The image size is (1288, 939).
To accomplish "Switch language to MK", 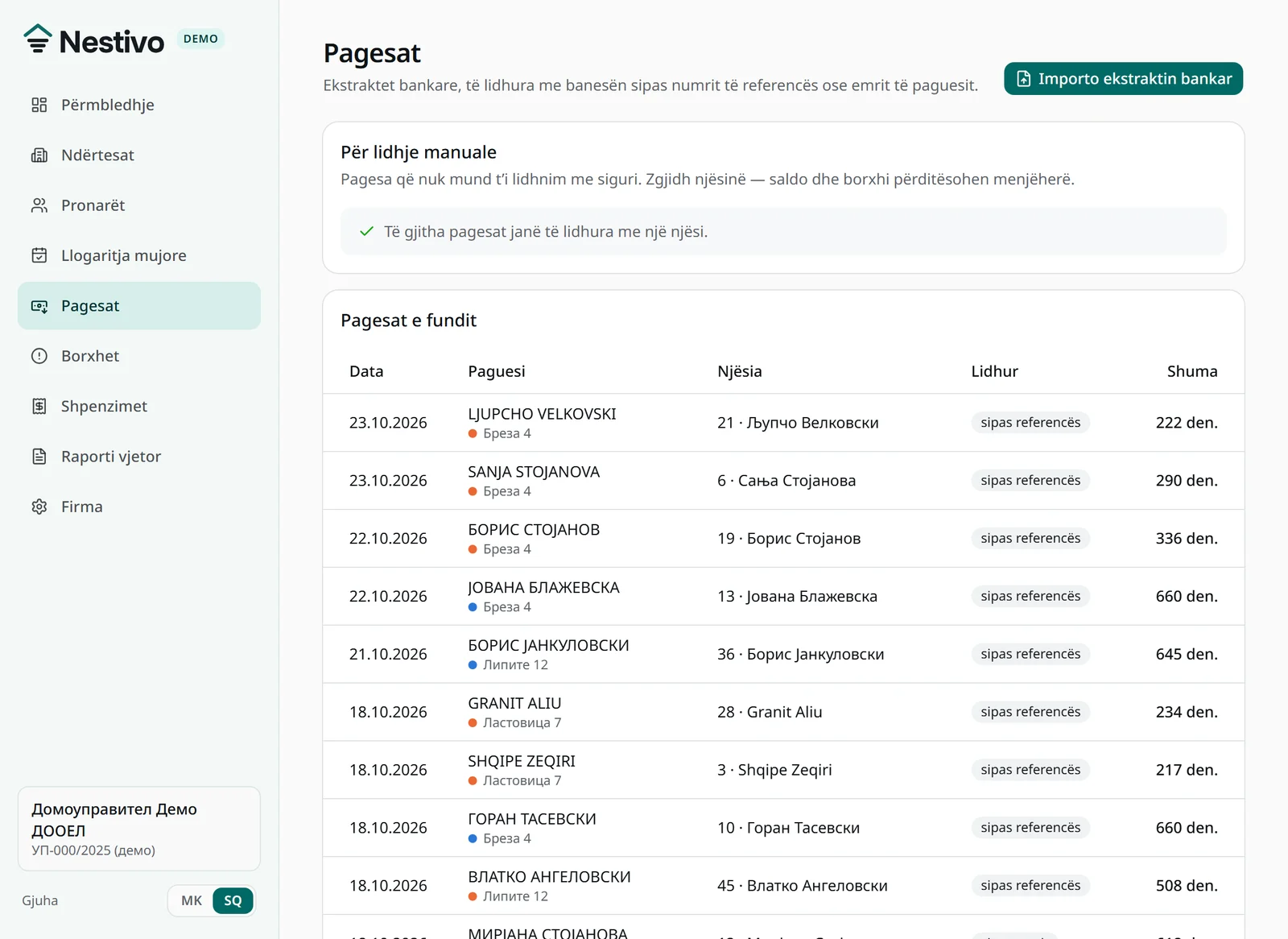I will (x=192, y=900).
